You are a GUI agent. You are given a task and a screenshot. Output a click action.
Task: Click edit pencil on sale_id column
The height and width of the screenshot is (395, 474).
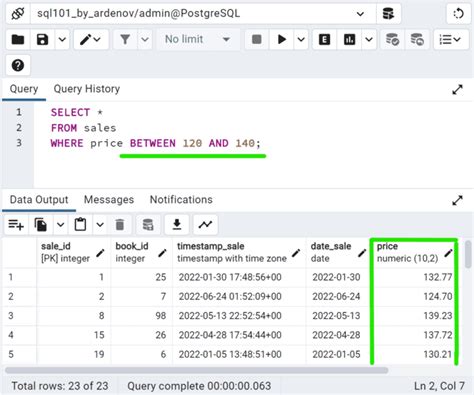pos(100,253)
